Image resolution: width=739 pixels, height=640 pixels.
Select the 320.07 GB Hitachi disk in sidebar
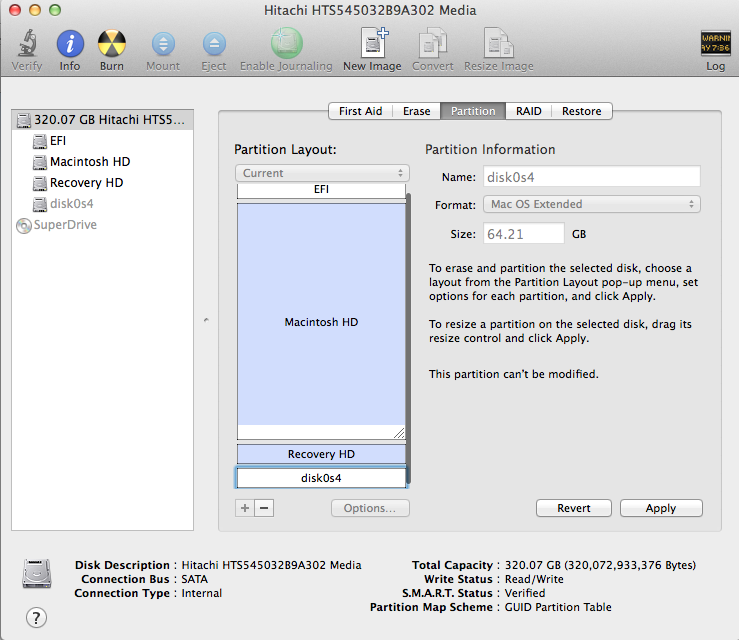coord(102,120)
